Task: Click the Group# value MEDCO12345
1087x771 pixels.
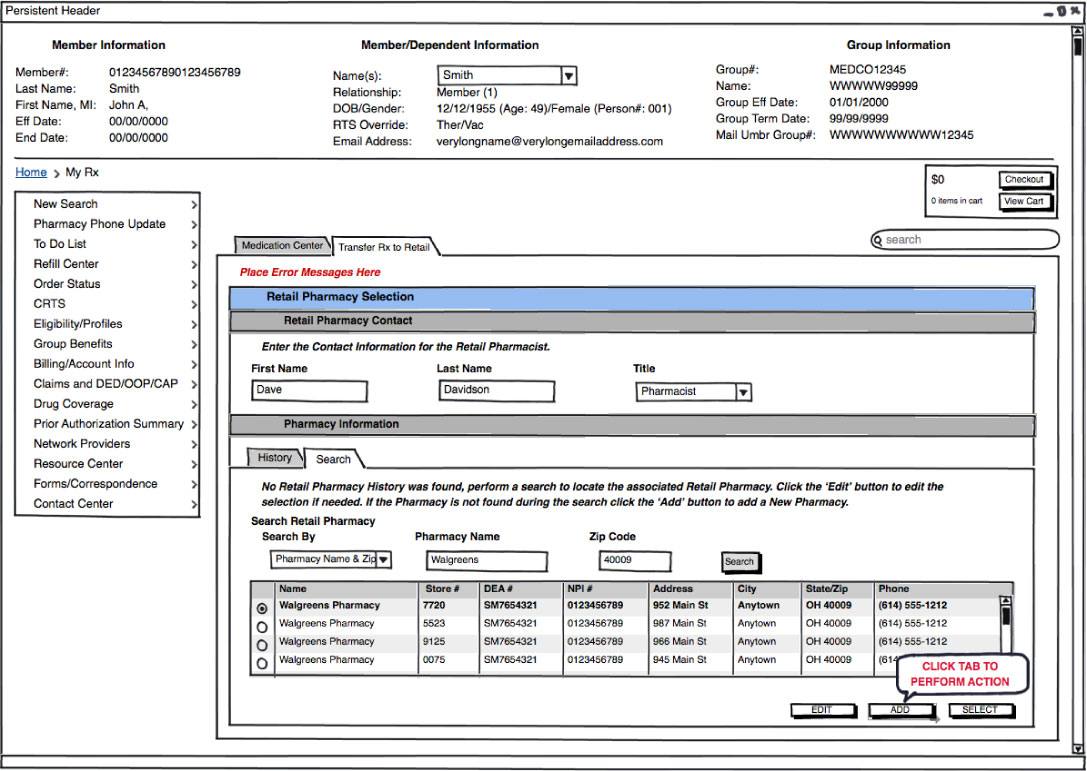Action: pos(868,69)
